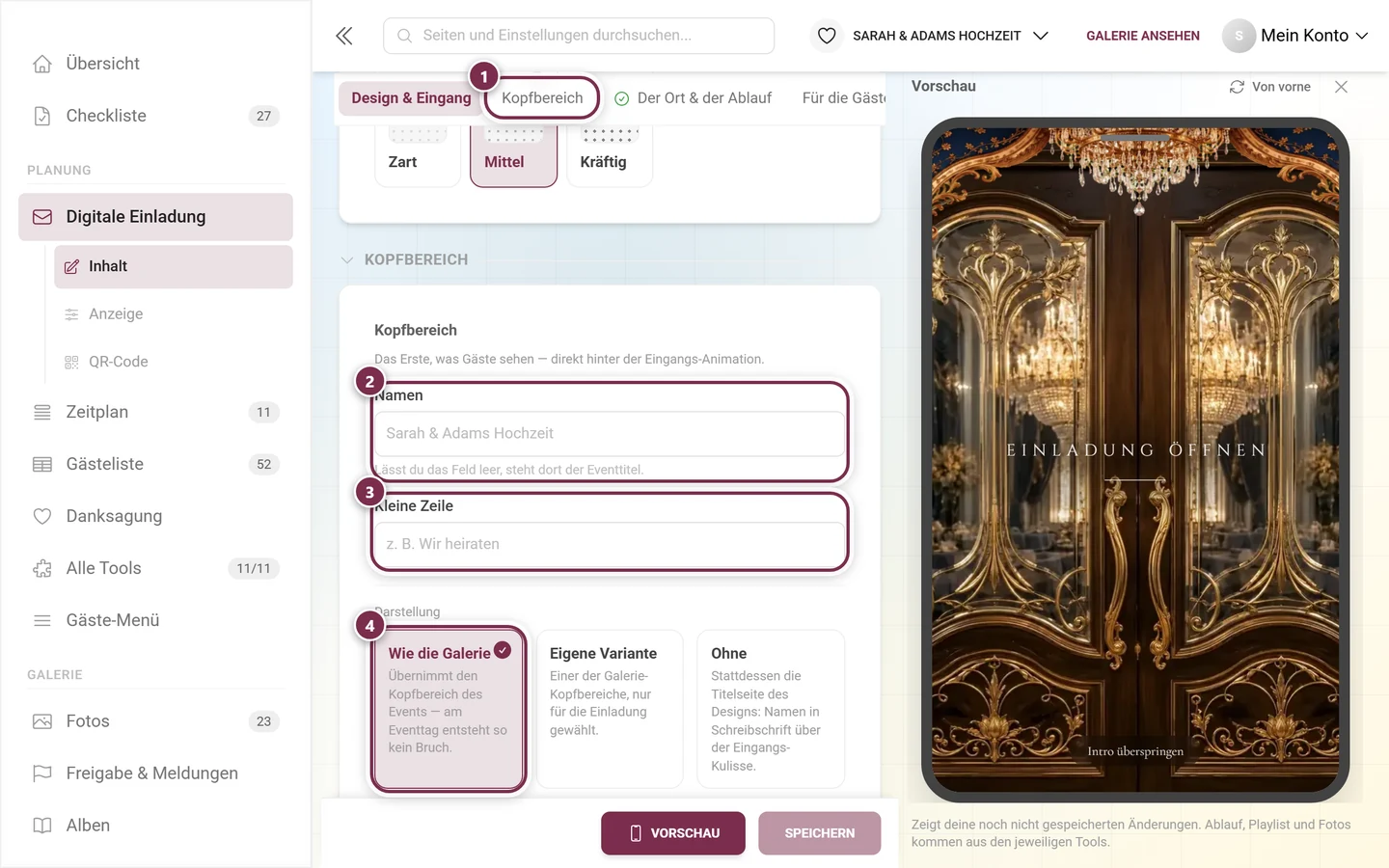This screenshot has height=868, width=1389.
Task: Open Zeitplan in the sidebar
Action: (x=155, y=412)
